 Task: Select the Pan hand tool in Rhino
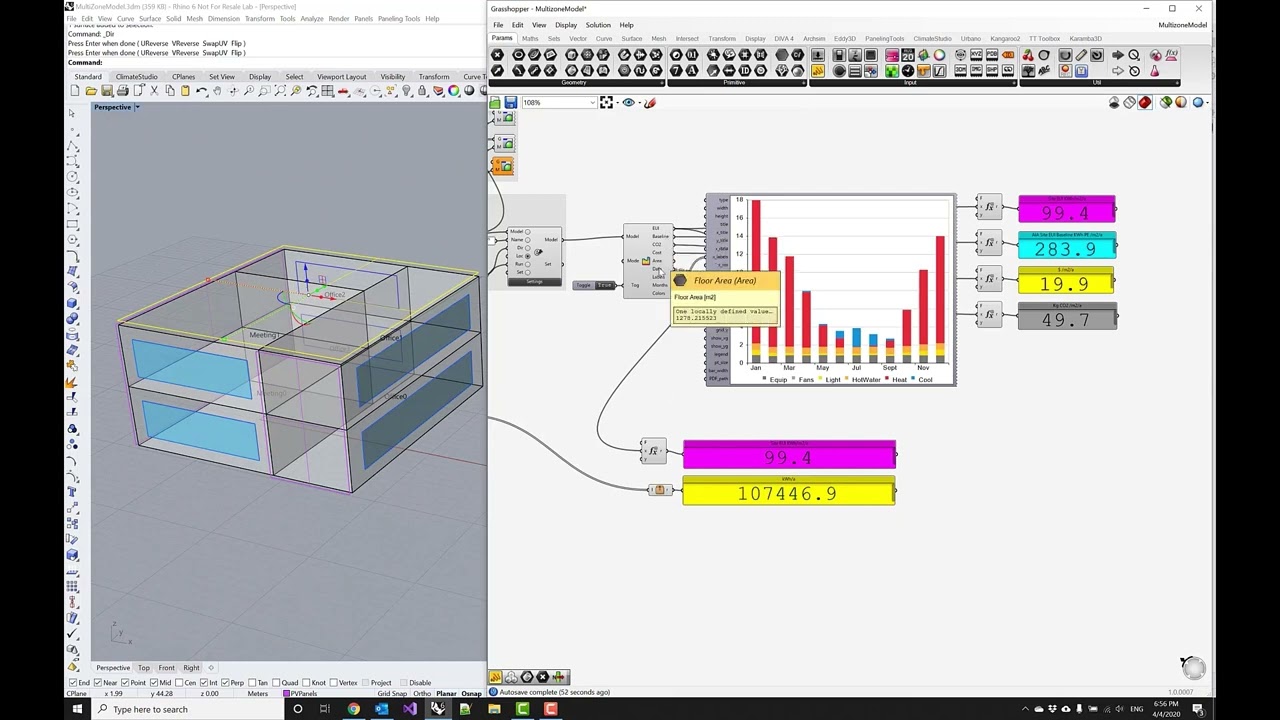point(217,91)
